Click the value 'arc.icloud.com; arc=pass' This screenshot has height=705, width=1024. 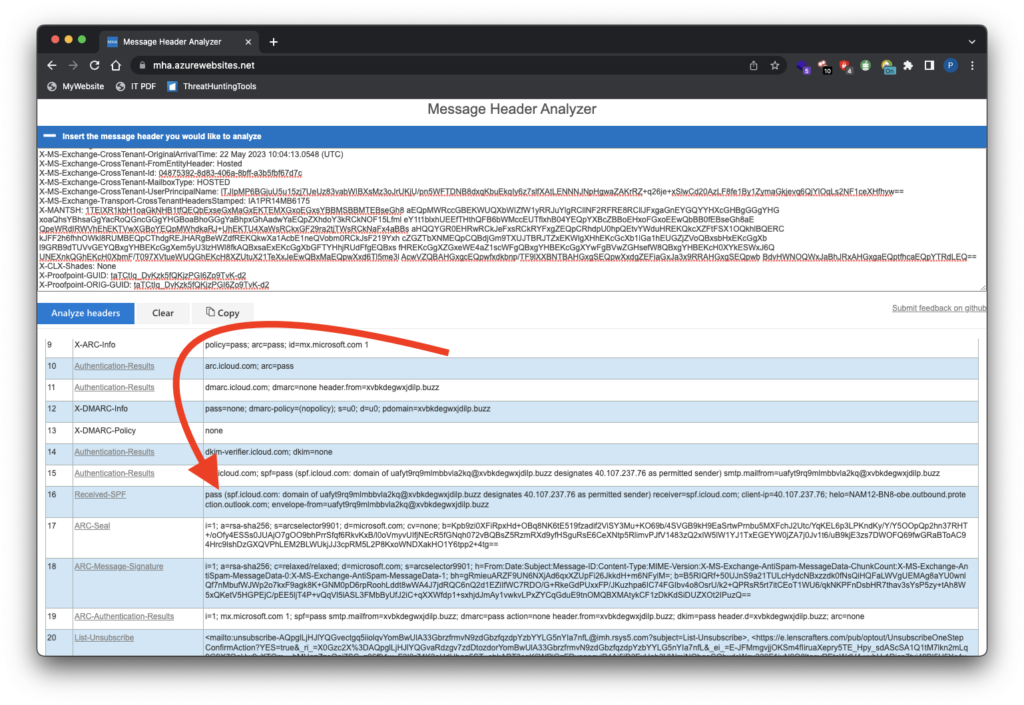pyautogui.click(x=249, y=366)
